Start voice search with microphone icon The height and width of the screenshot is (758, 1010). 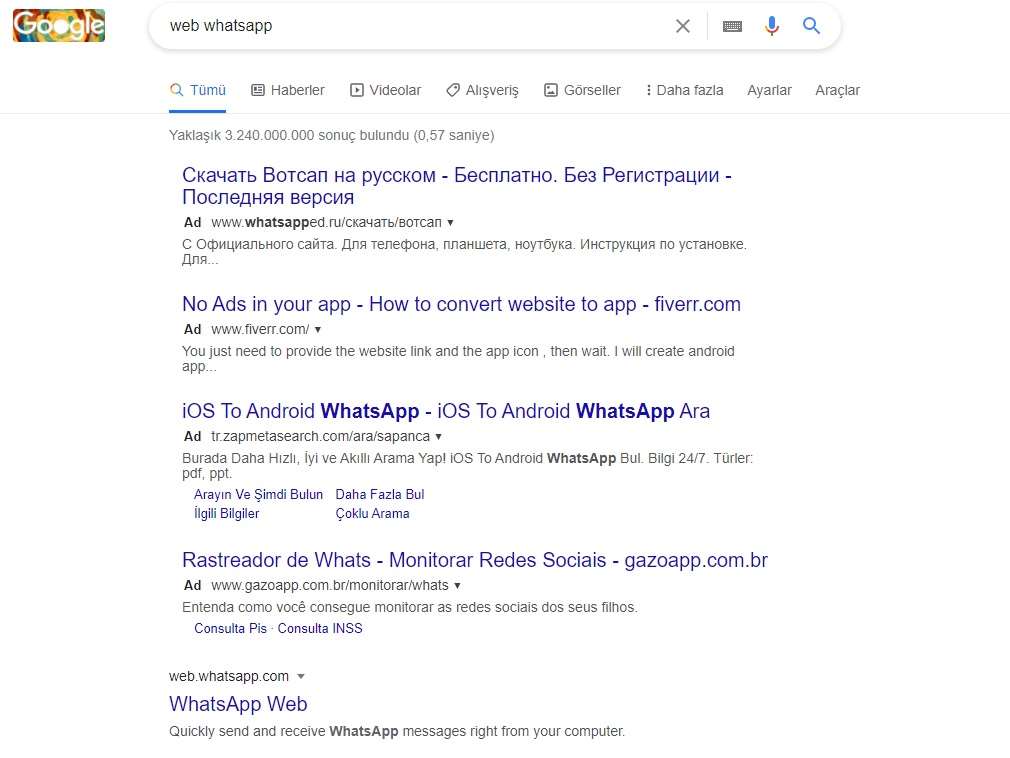click(771, 26)
